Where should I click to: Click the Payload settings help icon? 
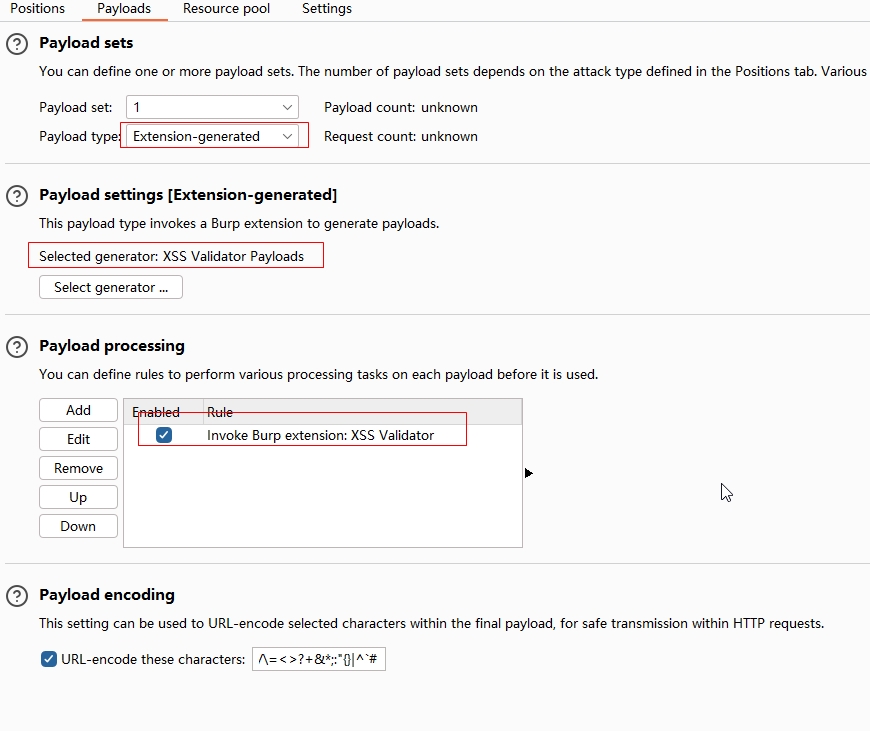point(16,195)
